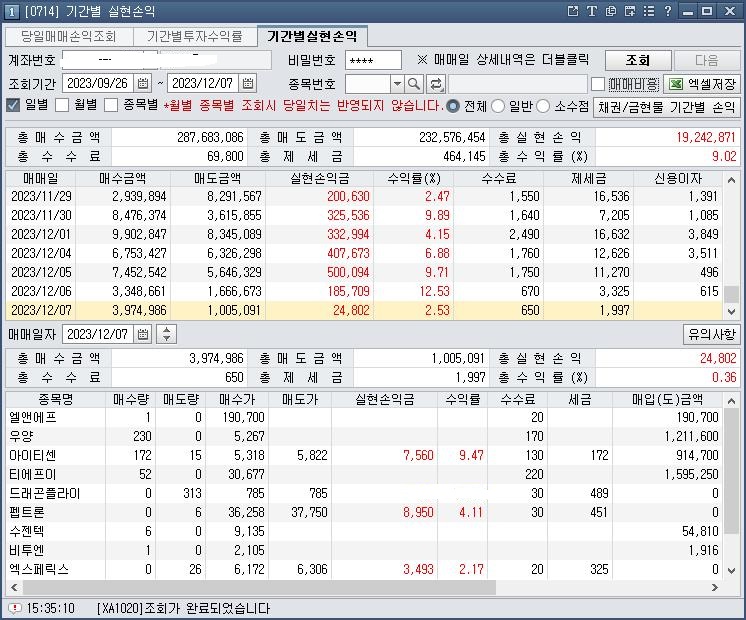Image resolution: width=746 pixels, height=620 pixels.
Task: Click the status bar alert icon
Action: point(15,608)
